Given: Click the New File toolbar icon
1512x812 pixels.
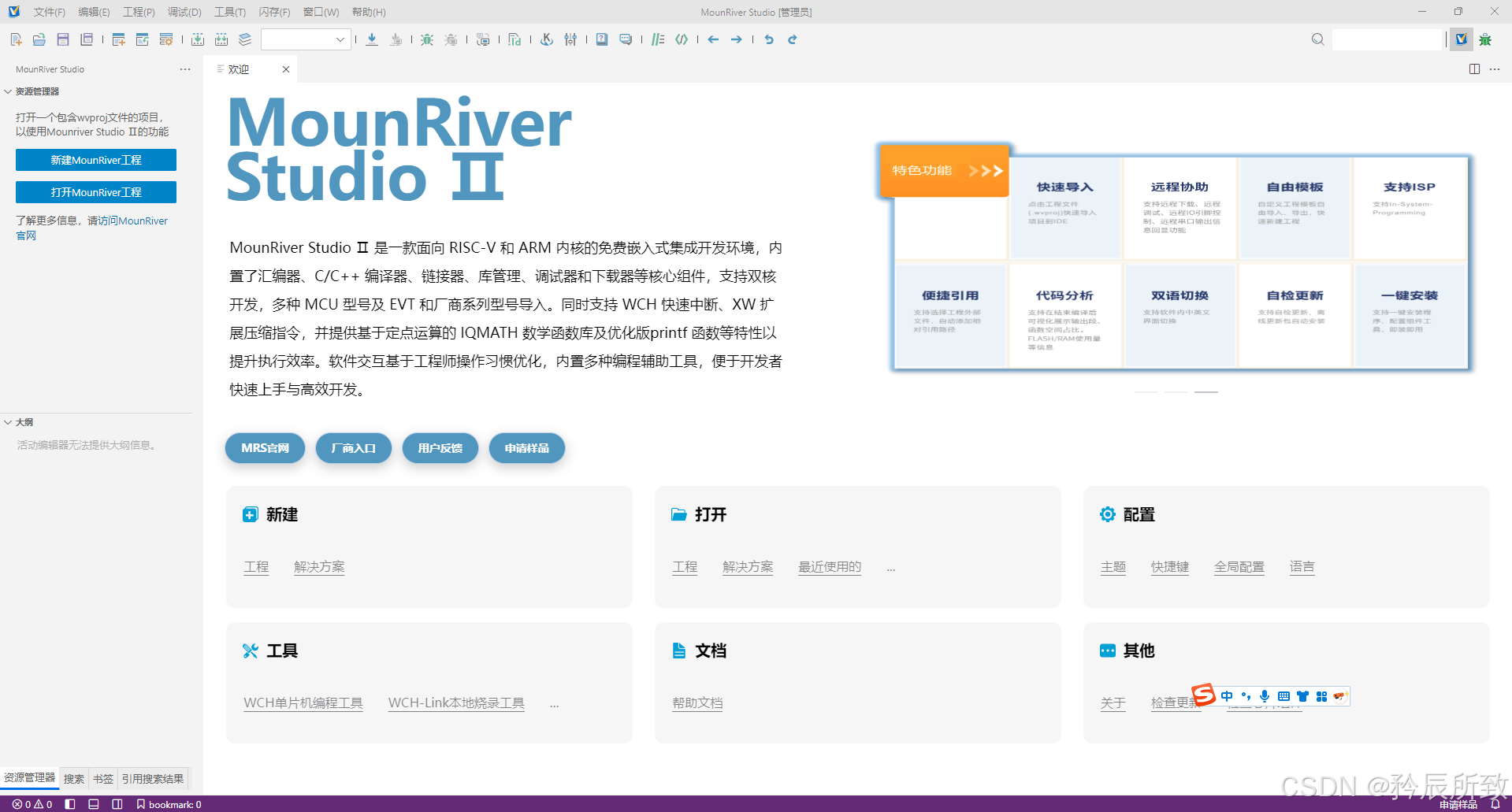Looking at the screenshot, I should tap(16, 39).
